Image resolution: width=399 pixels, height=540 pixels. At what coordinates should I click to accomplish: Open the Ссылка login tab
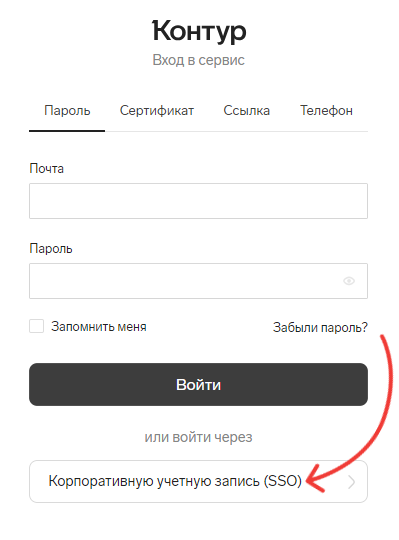point(246,111)
